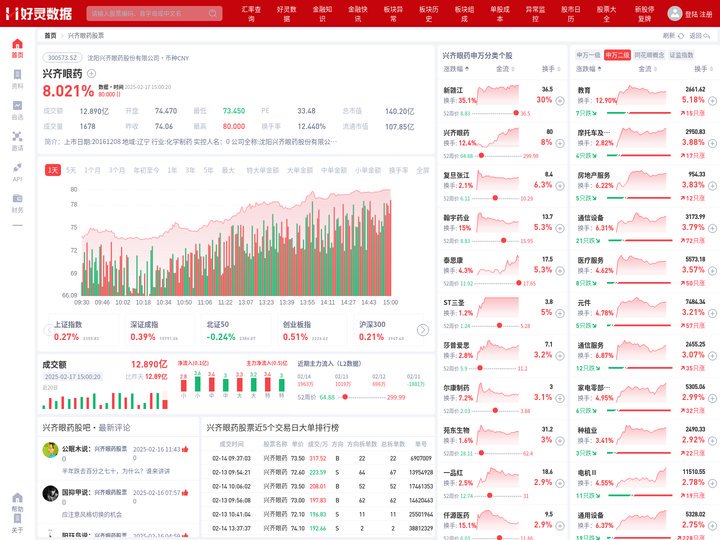This screenshot has width=720, height=540.
Task: Click the 好灵数据 logo
Action: pos(39,13)
